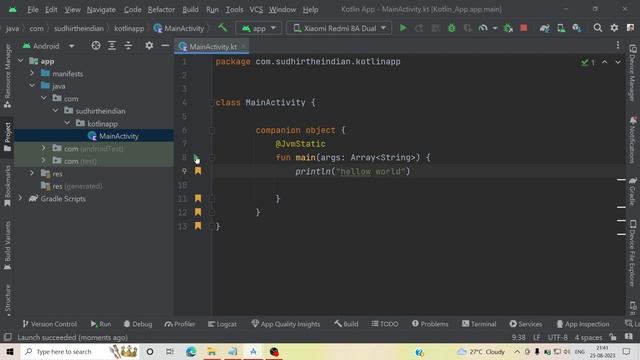The width and height of the screenshot is (640, 360).
Task: Toggle the Device File Explorer sidebar tab
Action: point(632,252)
